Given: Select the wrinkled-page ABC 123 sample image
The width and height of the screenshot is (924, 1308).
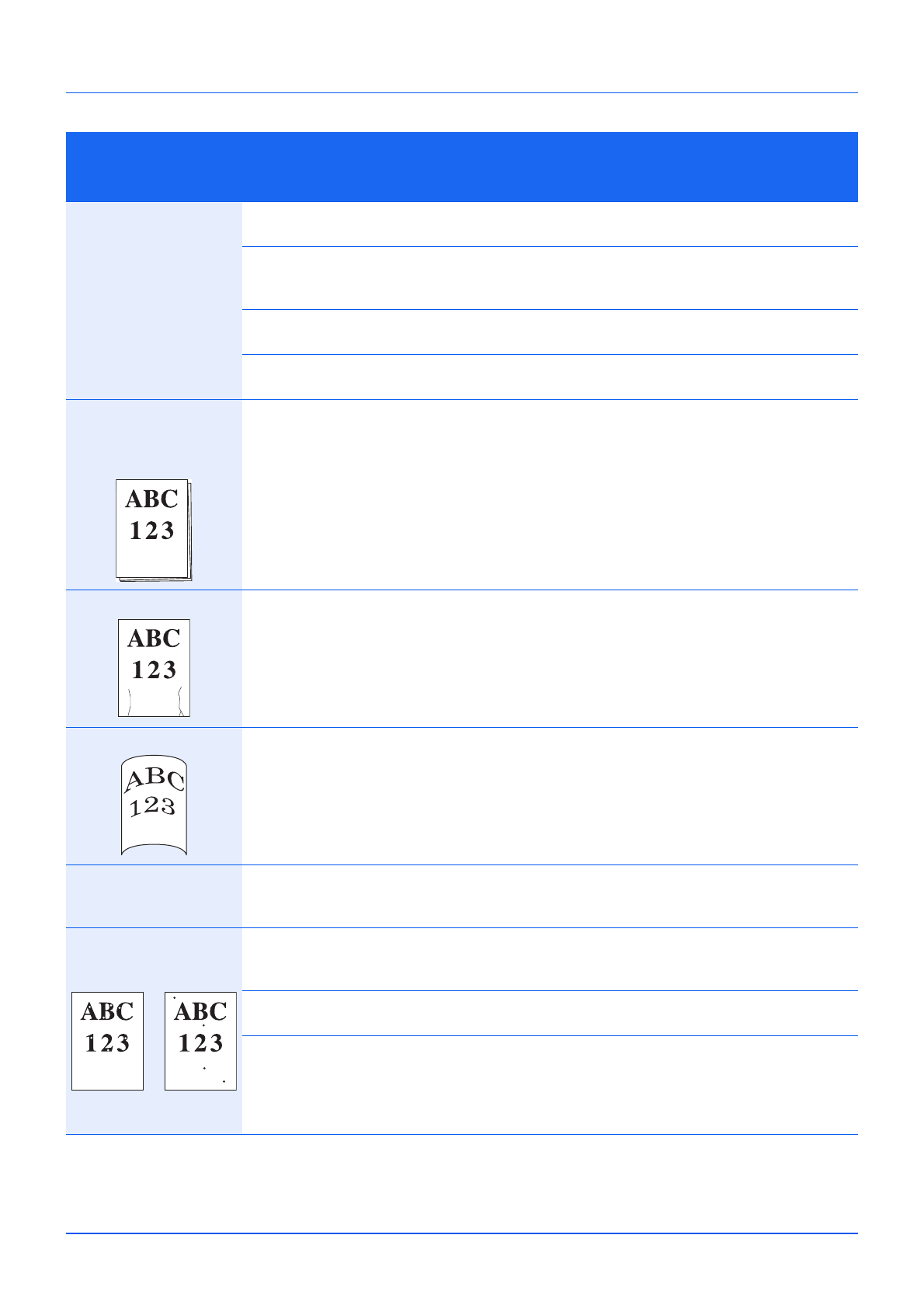Looking at the screenshot, I should (154, 667).
